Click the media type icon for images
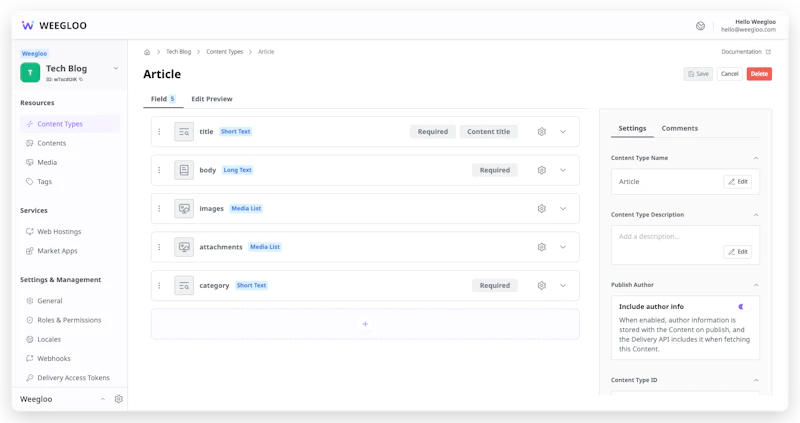 (184, 208)
